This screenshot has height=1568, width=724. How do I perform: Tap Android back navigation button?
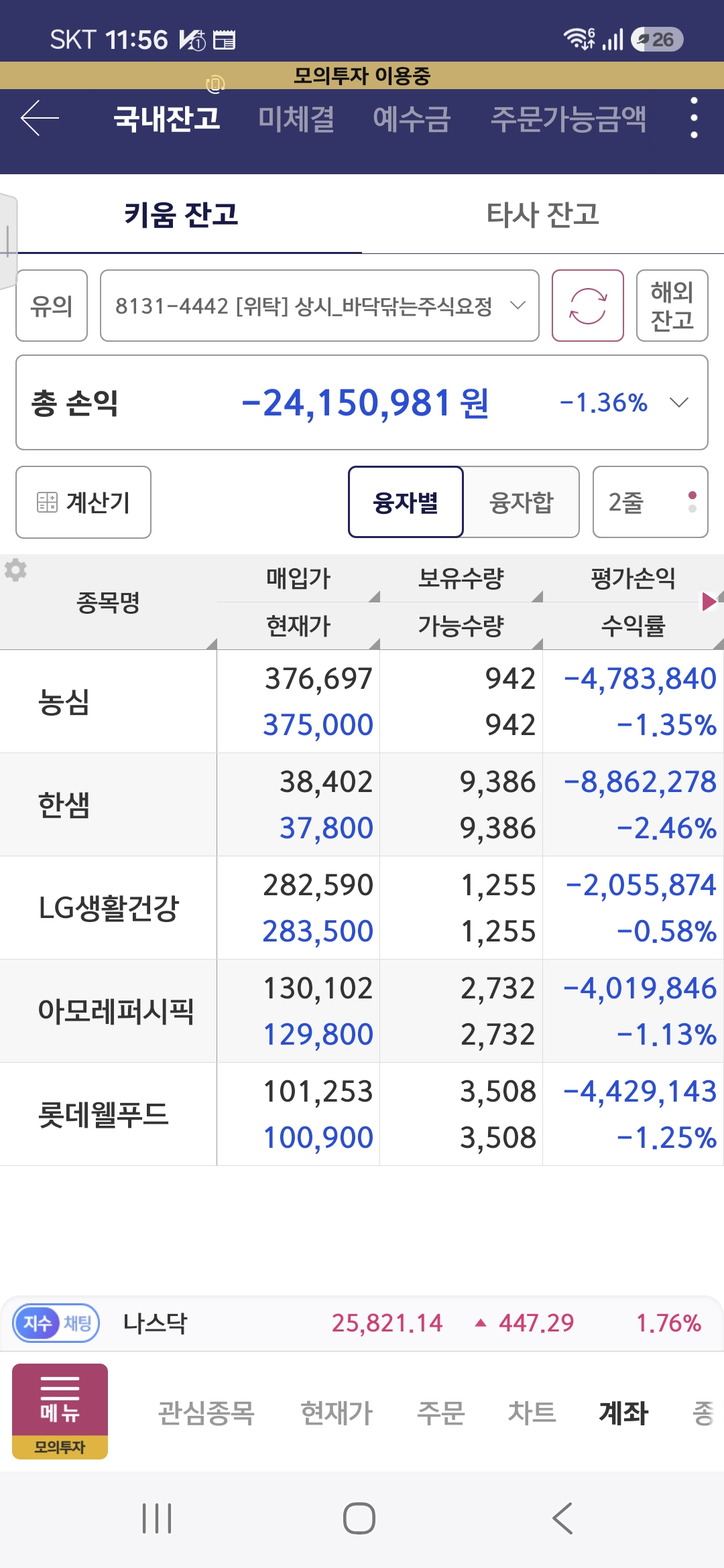[x=562, y=1518]
